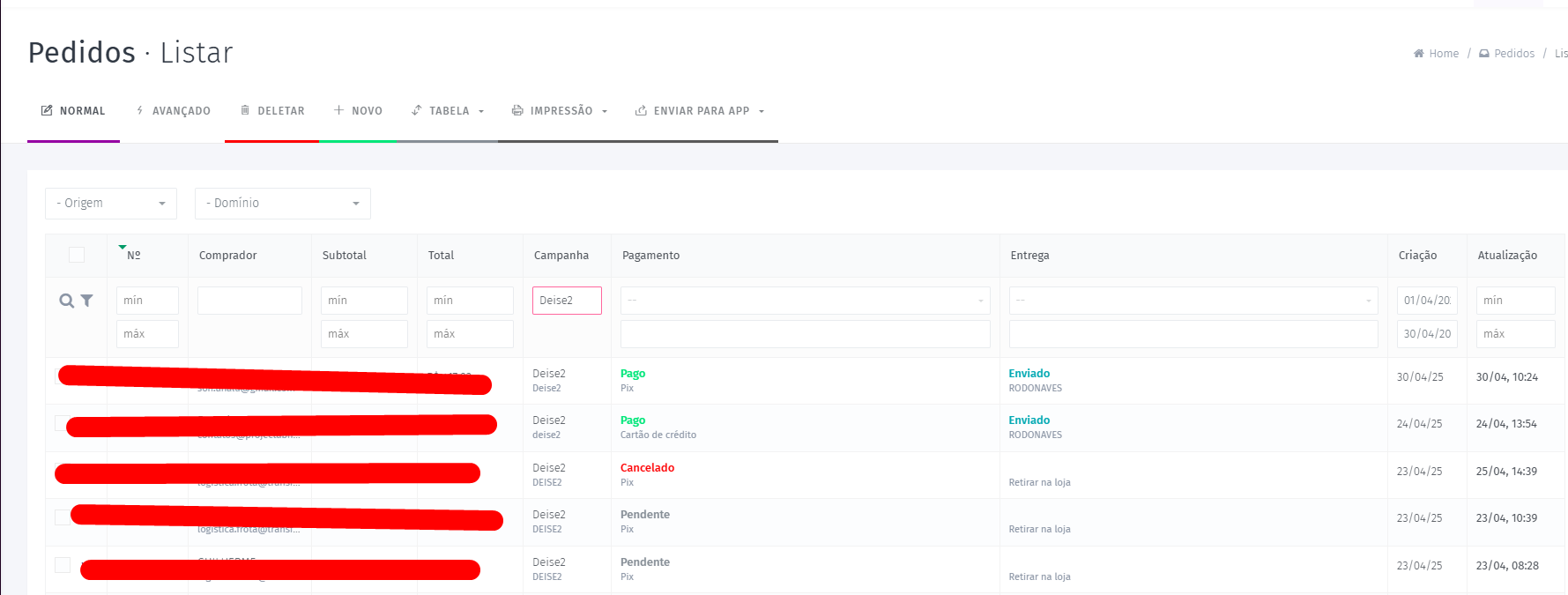Click the Home icon in breadcrumb
This screenshot has width=1568, height=595.
tap(1419, 54)
